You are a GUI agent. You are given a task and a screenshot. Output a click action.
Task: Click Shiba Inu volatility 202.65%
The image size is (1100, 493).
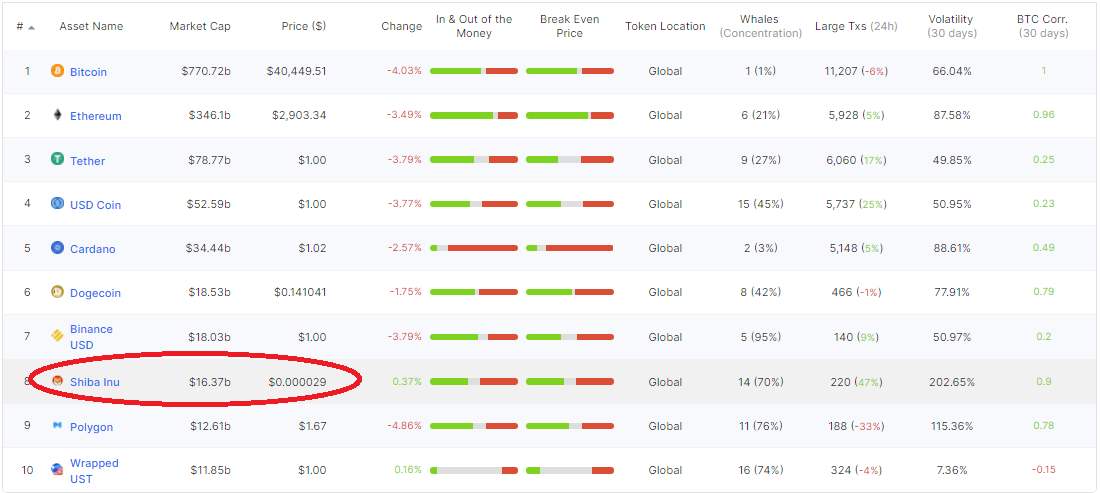(x=952, y=382)
